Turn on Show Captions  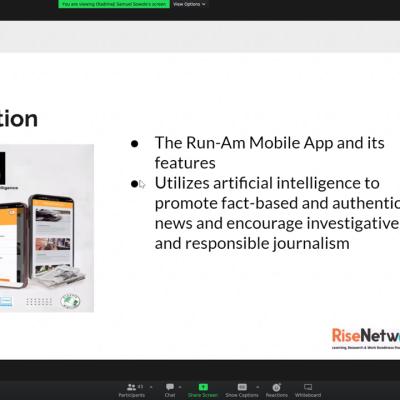point(242,390)
